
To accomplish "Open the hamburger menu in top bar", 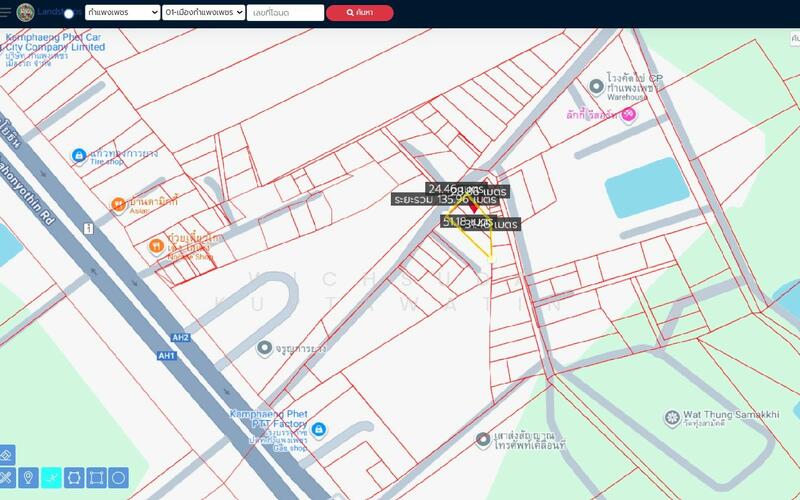I will [x=6, y=12].
